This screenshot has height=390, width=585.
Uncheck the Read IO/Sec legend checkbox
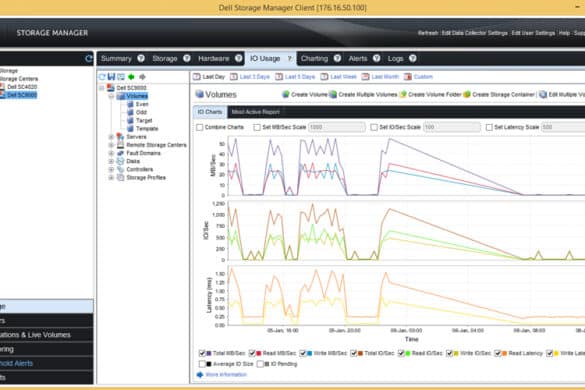(x=401, y=353)
